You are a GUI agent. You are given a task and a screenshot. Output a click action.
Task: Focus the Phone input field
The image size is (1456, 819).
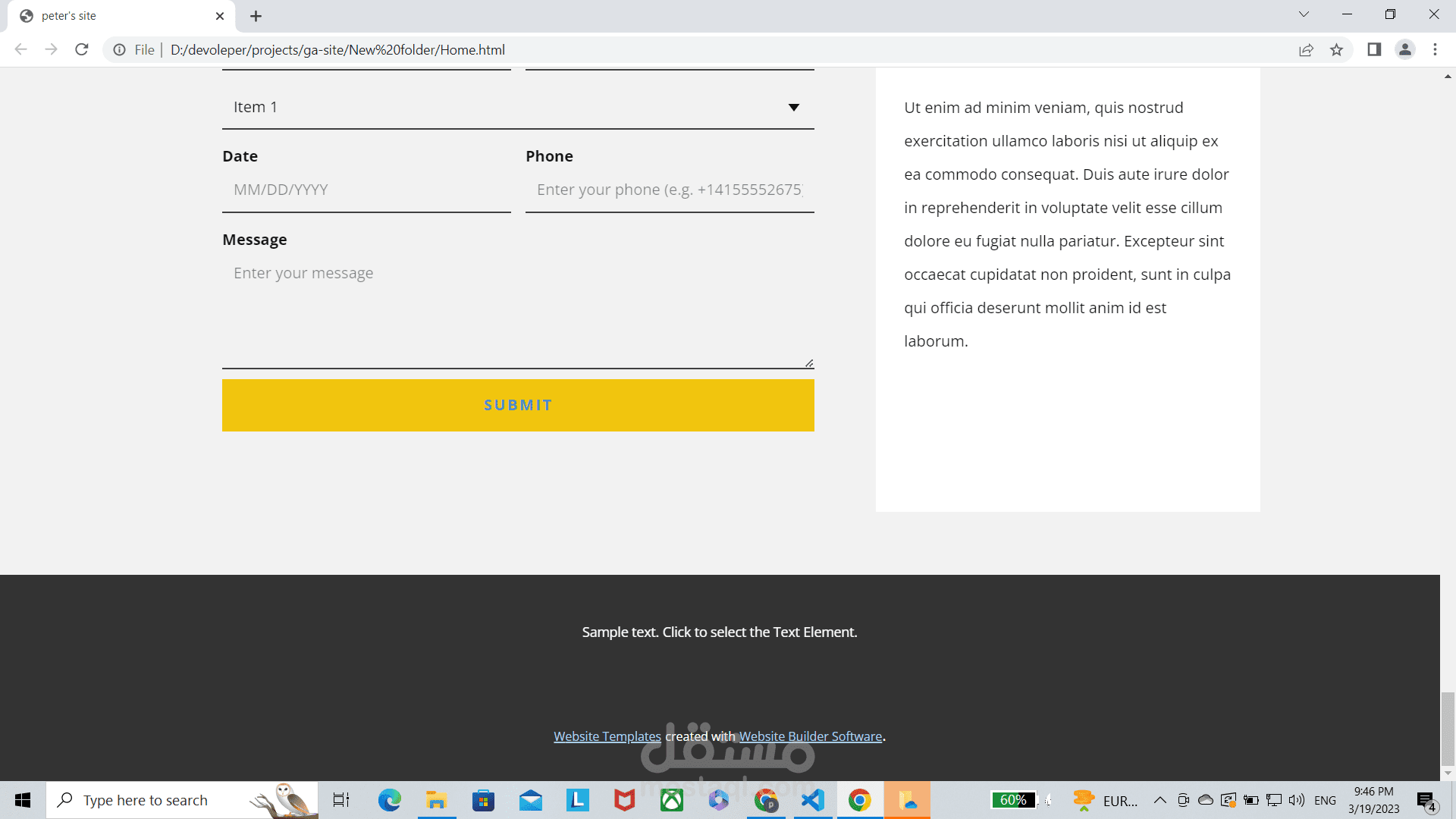click(x=670, y=190)
